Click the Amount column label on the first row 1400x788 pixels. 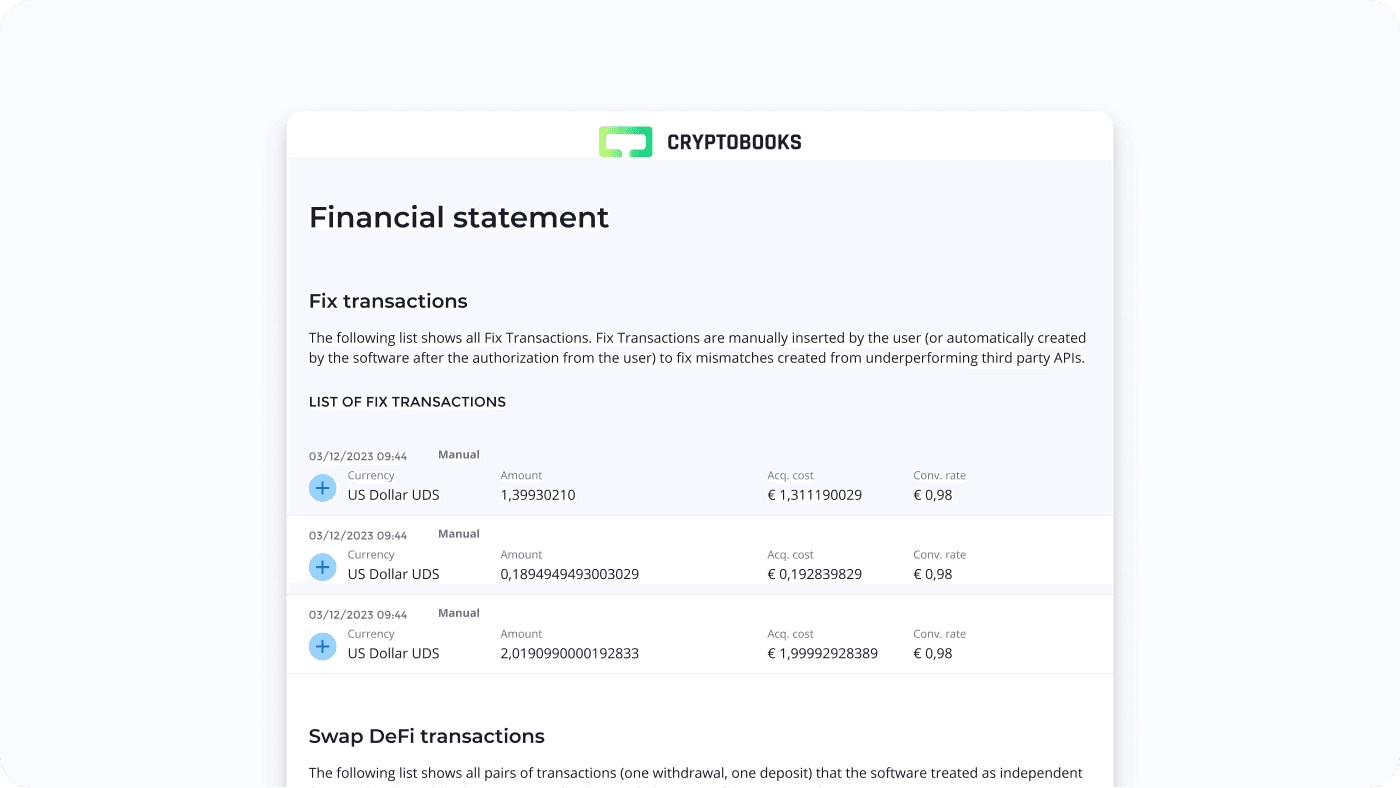point(521,474)
